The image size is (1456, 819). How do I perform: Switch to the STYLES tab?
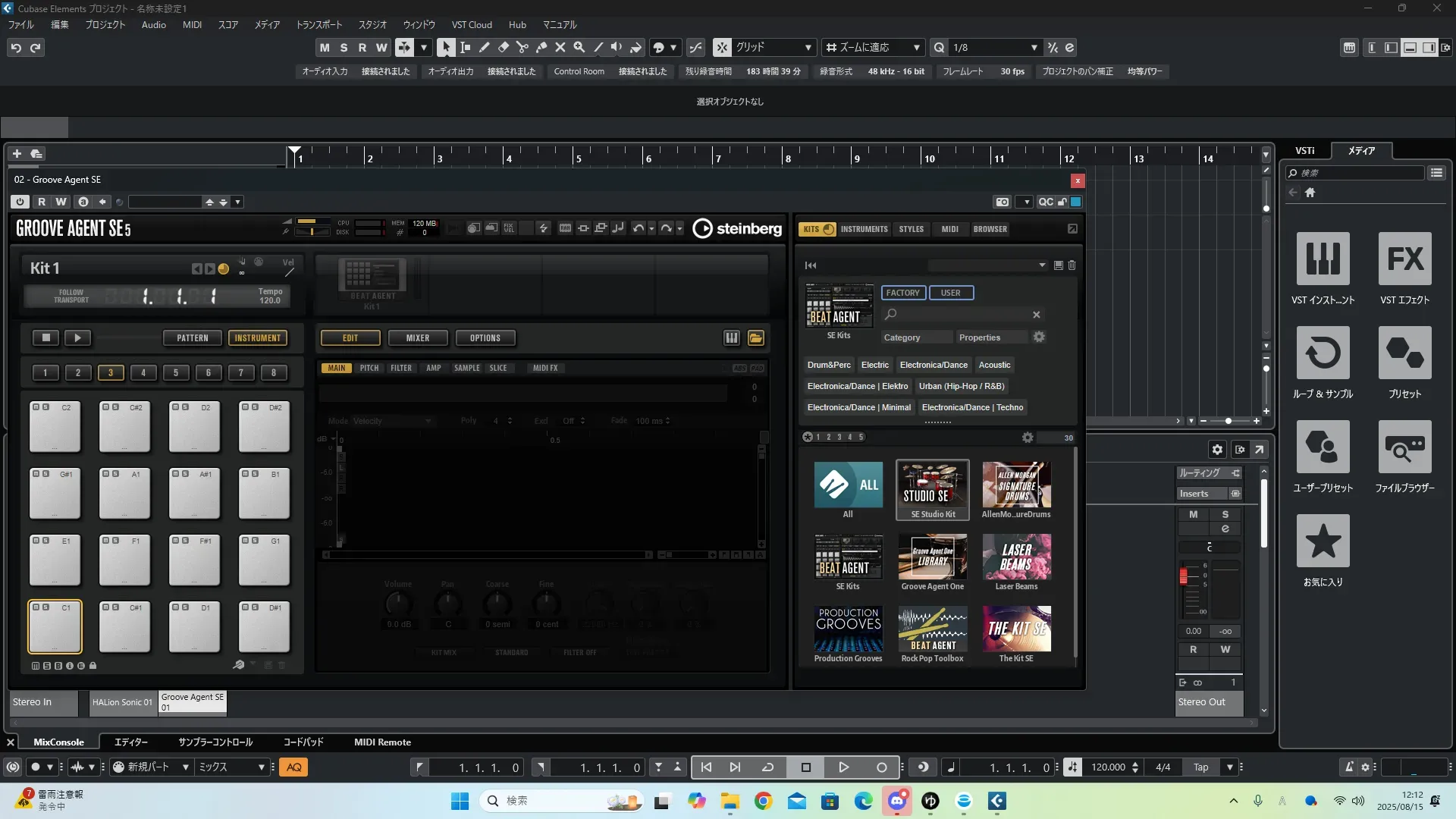(x=911, y=229)
